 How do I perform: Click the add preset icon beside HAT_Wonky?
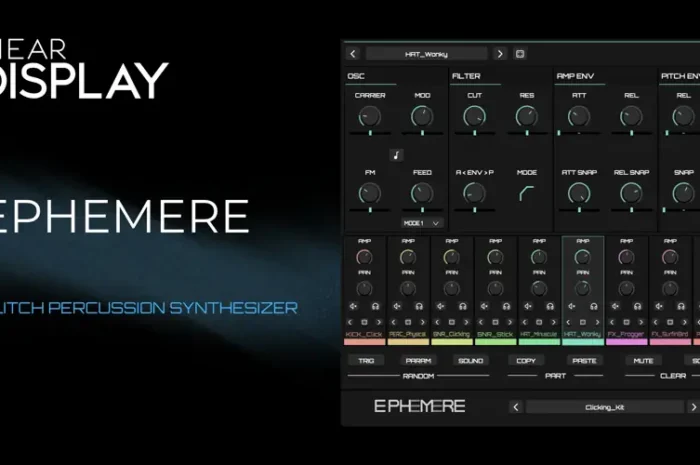click(520, 54)
